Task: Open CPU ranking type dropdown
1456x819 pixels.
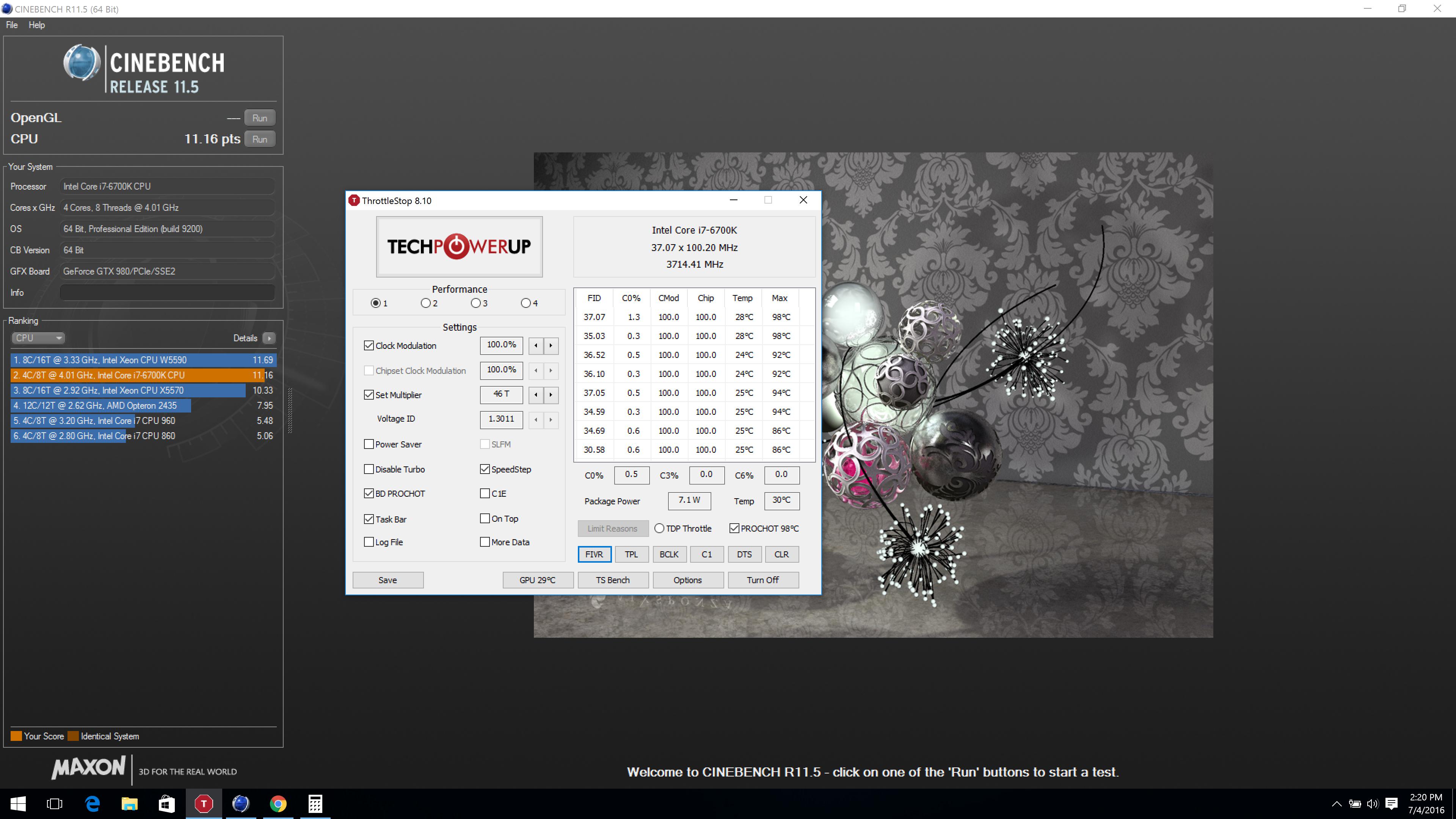Action: click(x=38, y=338)
